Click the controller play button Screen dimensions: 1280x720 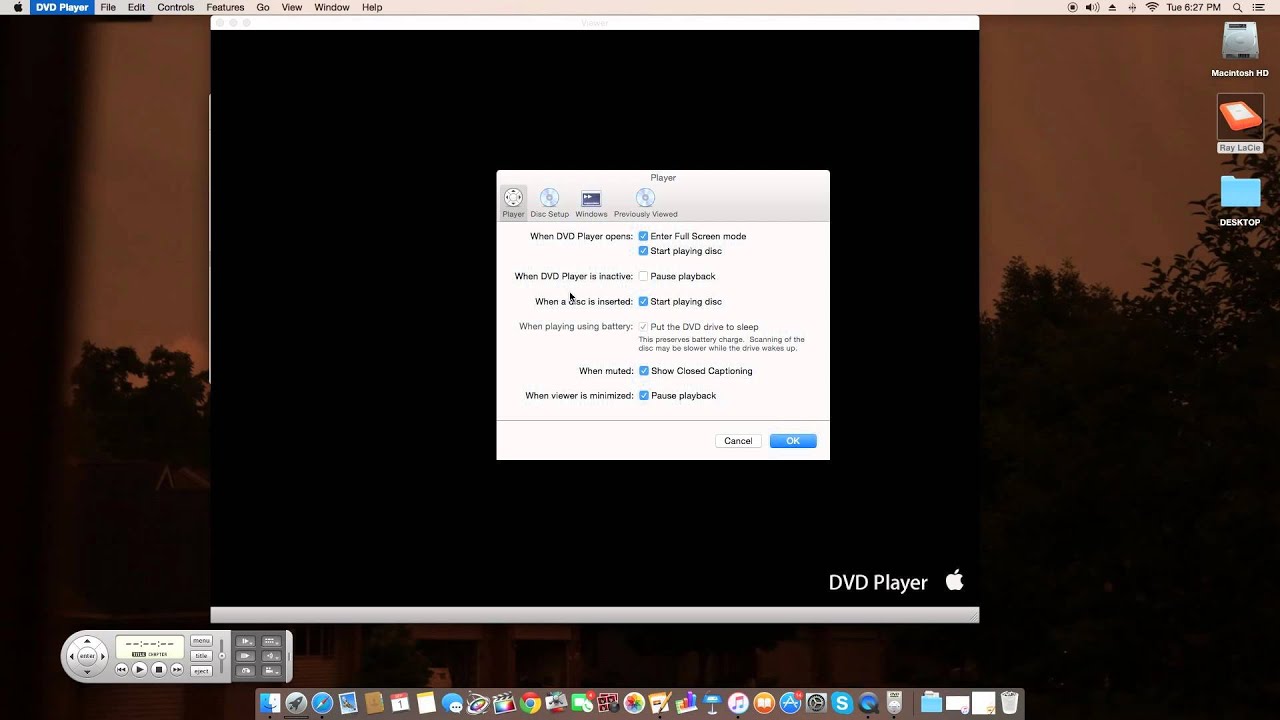point(140,670)
